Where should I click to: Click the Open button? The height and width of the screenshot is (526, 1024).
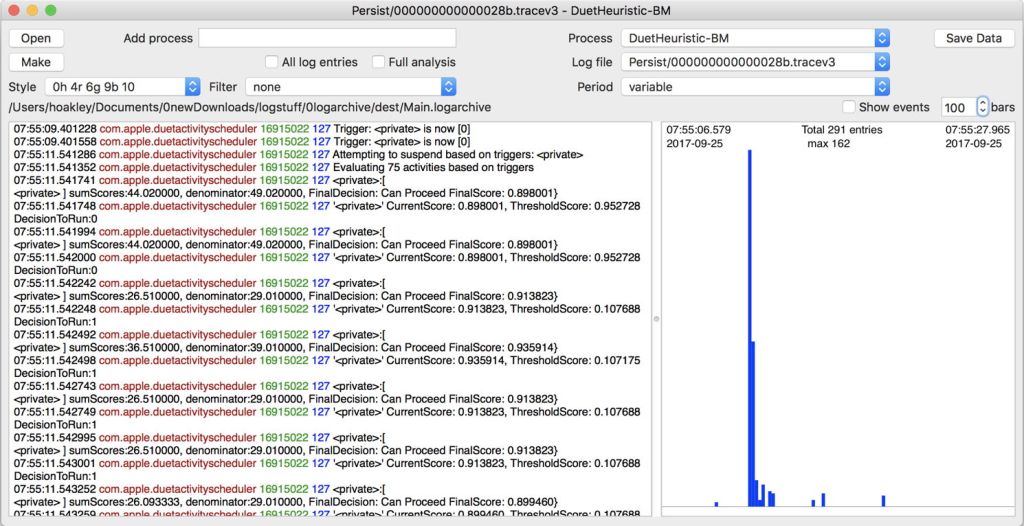click(x=36, y=38)
